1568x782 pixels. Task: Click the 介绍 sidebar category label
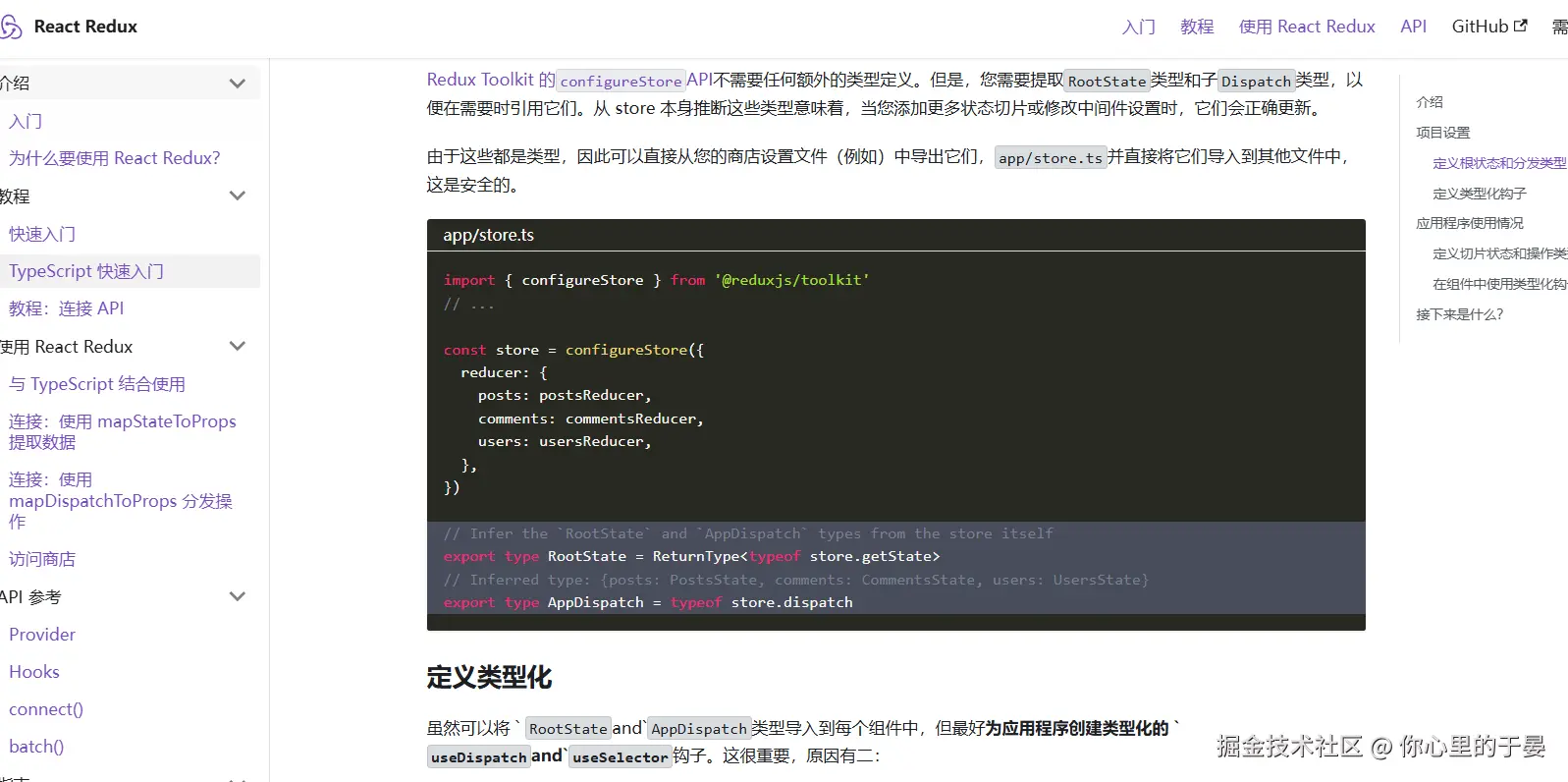click(x=15, y=84)
